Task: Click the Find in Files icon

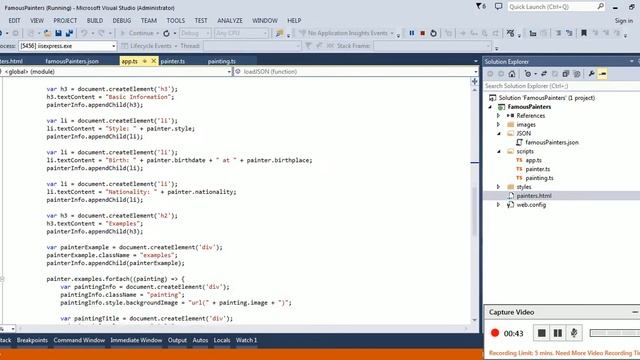Action: tap(280, 33)
